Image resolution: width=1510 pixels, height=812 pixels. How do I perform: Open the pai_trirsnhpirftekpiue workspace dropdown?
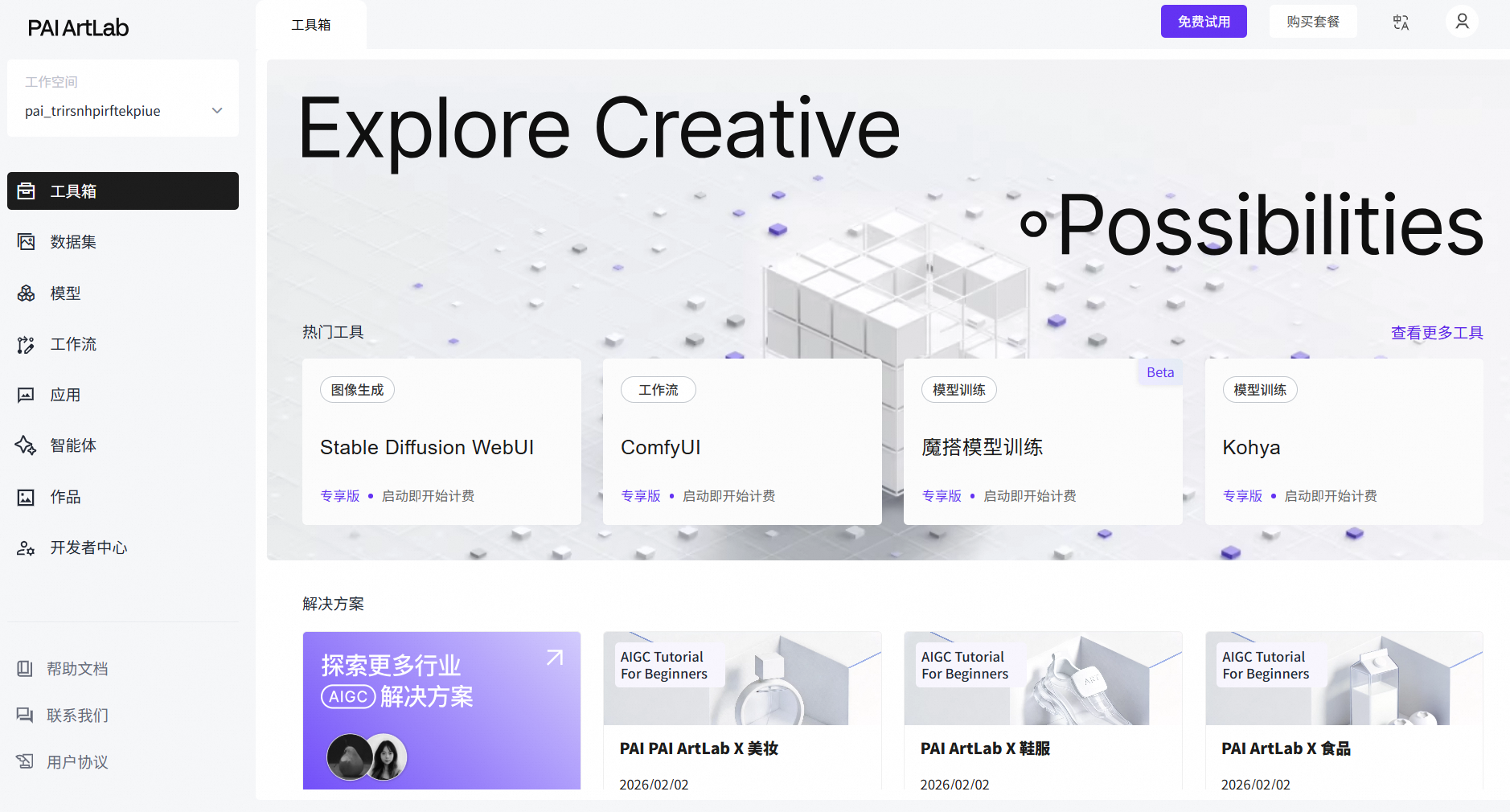(123, 111)
